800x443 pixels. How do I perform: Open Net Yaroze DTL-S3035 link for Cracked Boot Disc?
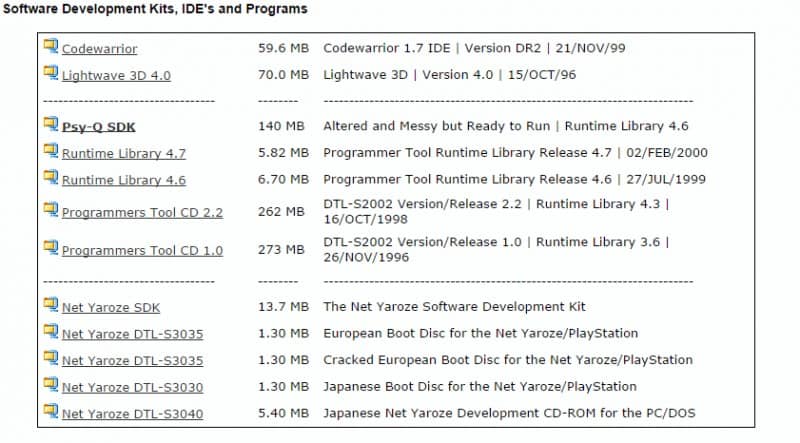(x=133, y=361)
